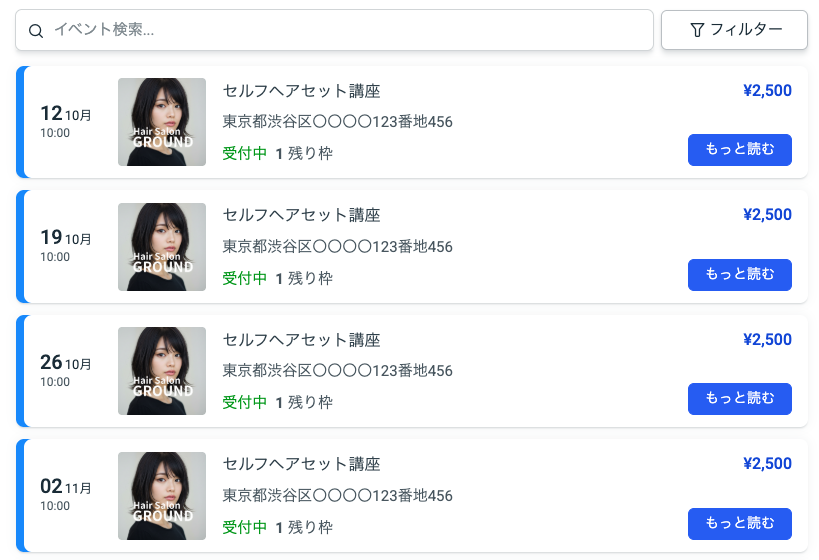
Task: Click the ¥2,500 price on 19 October event
Action: pos(767,215)
